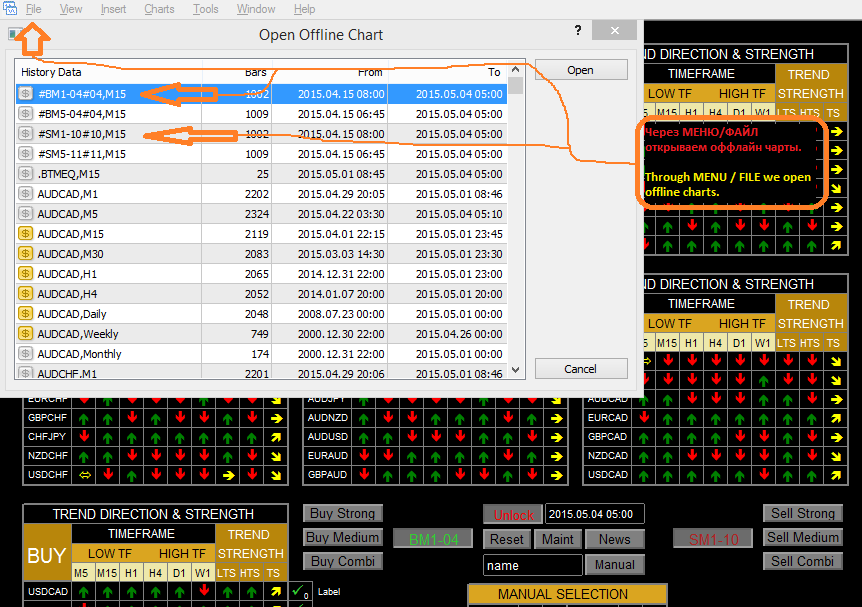
Task: Click the Buy Strong button
Action: 342,514
